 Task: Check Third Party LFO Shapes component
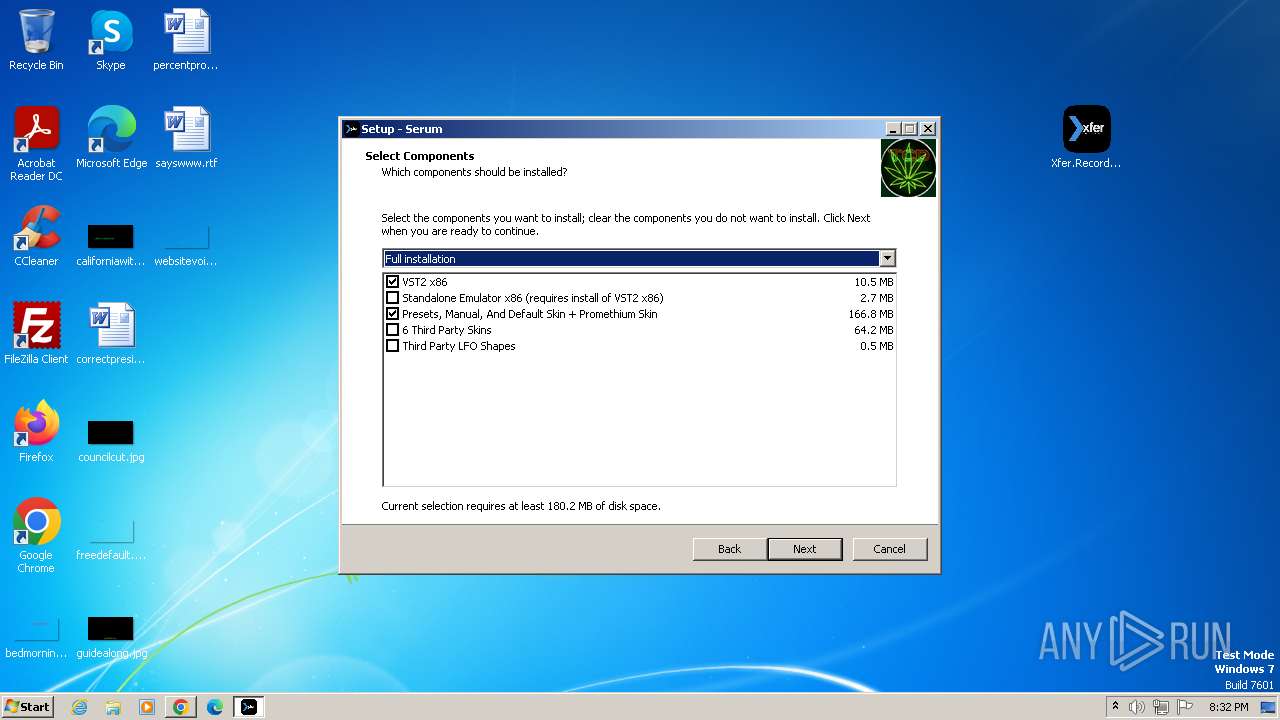393,346
